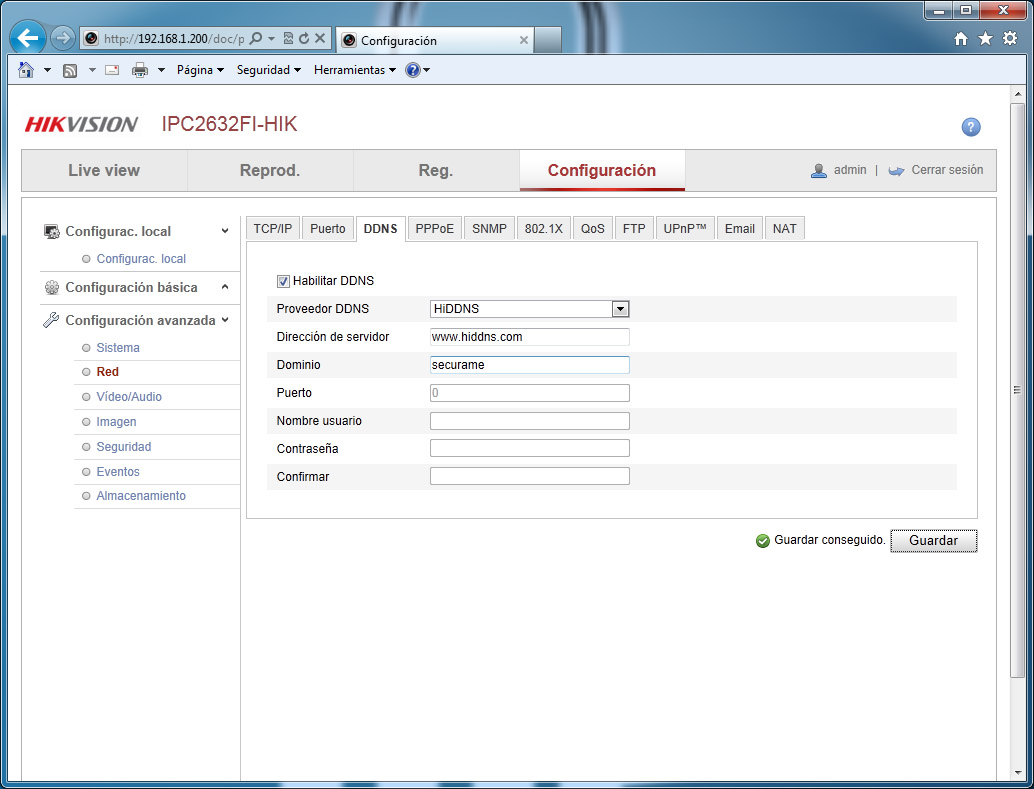Image resolution: width=1034 pixels, height=789 pixels.
Task: Switch to SNMP tab
Action: click(x=489, y=229)
